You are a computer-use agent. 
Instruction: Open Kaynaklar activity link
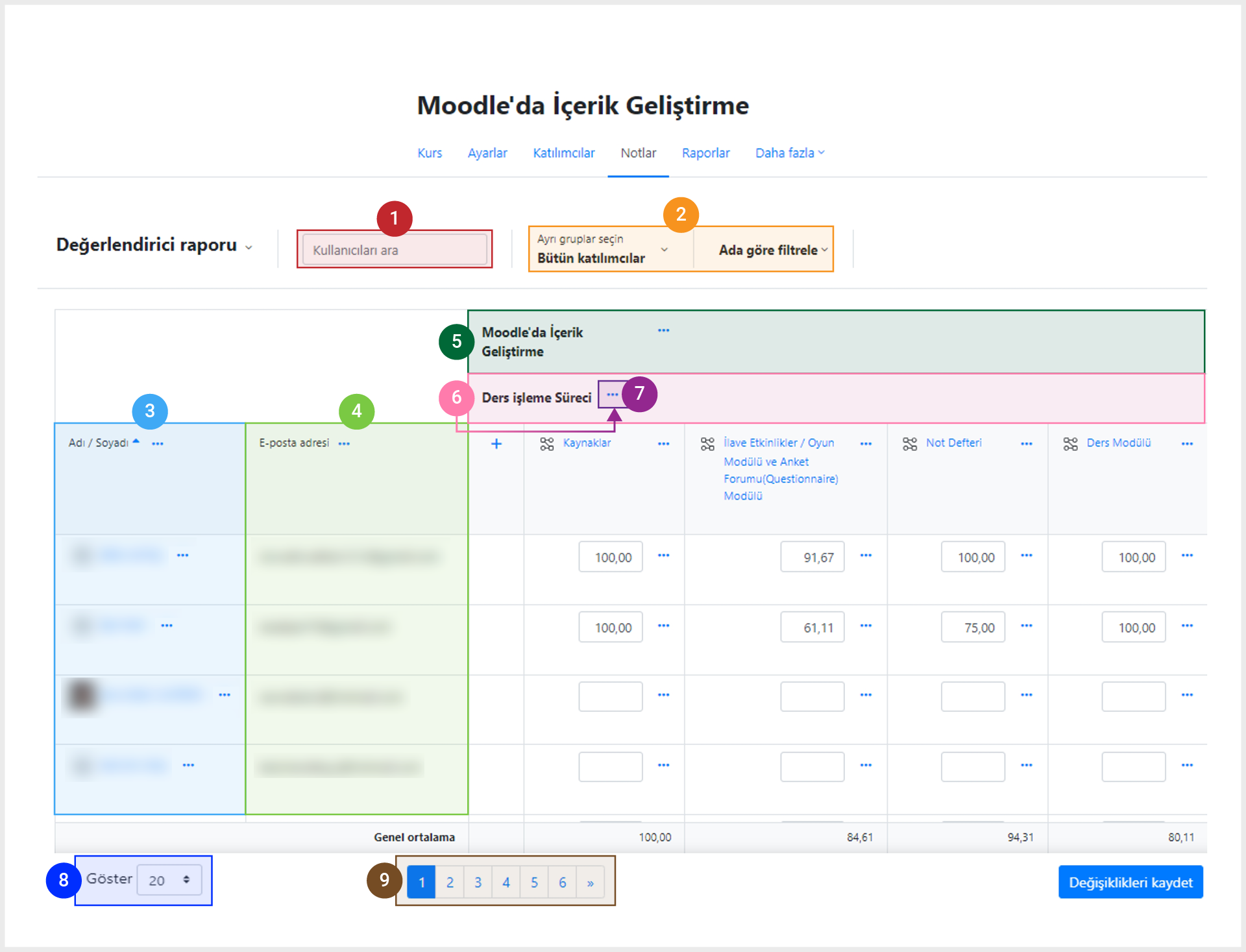point(587,443)
